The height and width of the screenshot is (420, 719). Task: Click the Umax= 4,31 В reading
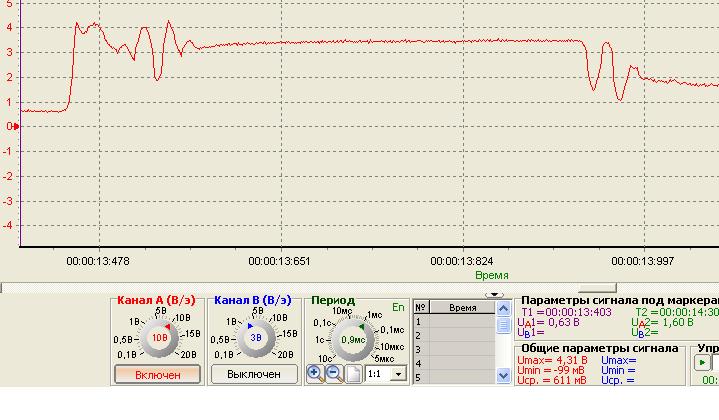[x=552, y=360]
